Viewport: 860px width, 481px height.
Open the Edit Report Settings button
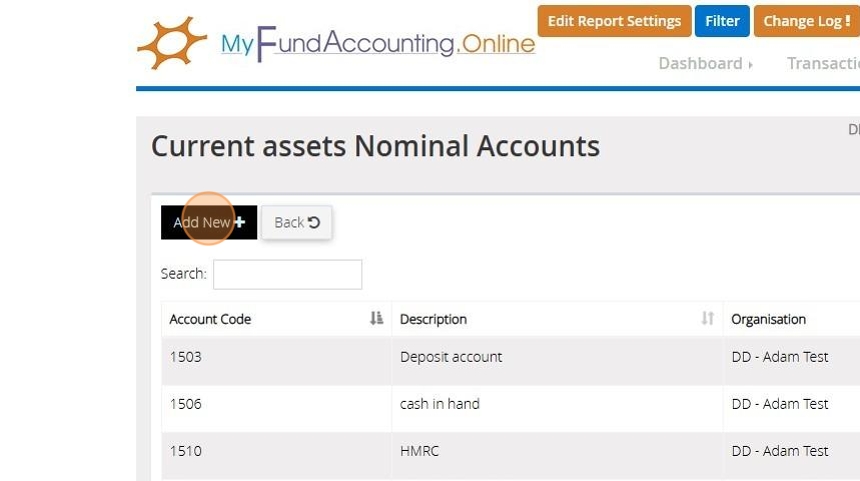pos(614,21)
